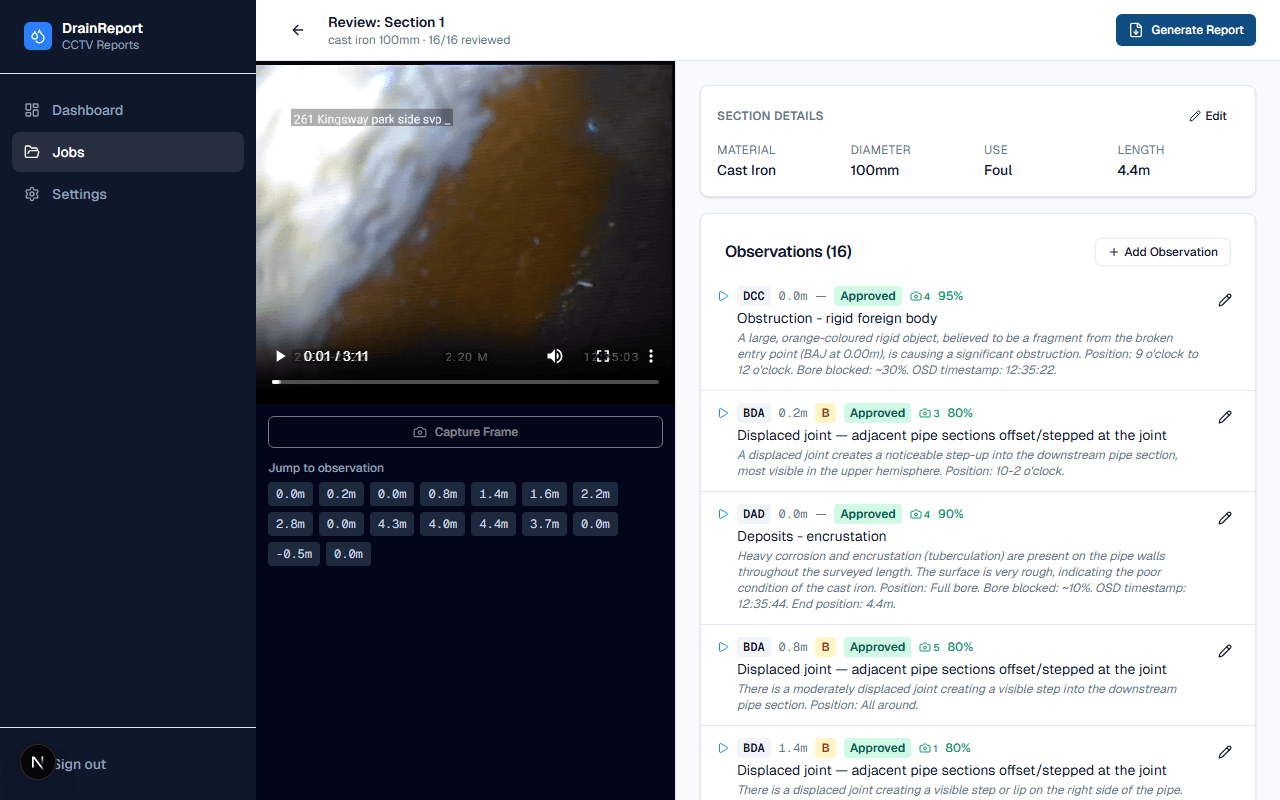
Task: Edit BDA 0.8m observation with pencil
Action: pos(1225,651)
